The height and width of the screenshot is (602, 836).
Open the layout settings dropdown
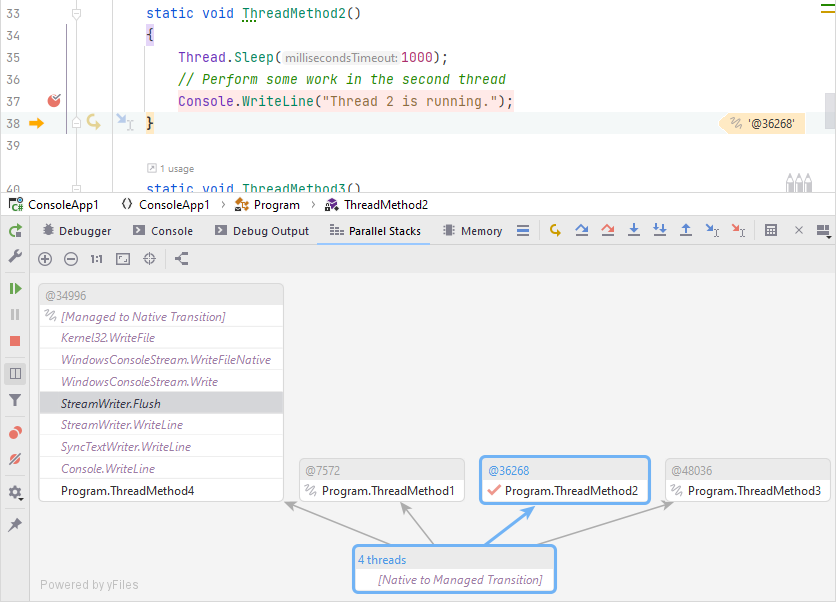[x=822, y=231]
